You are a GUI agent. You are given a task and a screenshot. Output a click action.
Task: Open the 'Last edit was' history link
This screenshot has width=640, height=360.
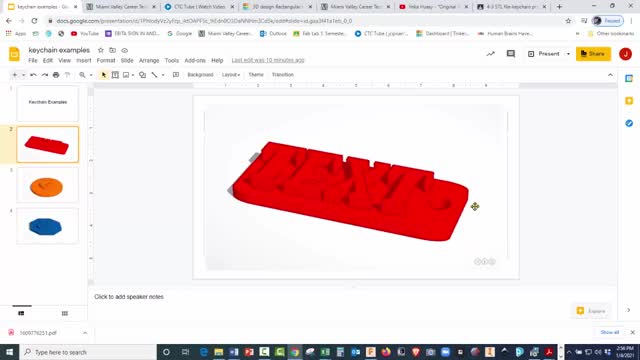(x=268, y=60)
